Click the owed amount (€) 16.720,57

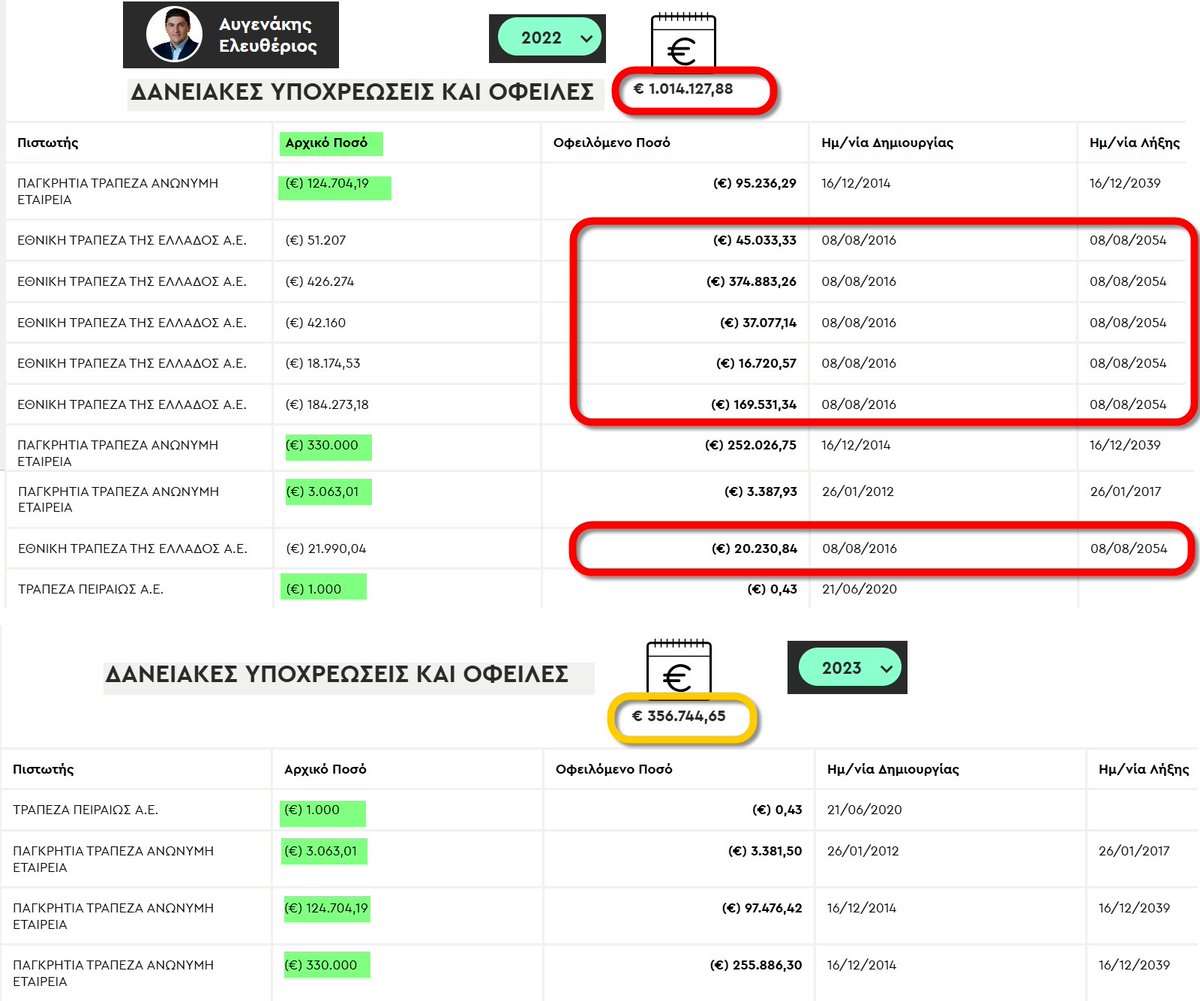(756, 364)
